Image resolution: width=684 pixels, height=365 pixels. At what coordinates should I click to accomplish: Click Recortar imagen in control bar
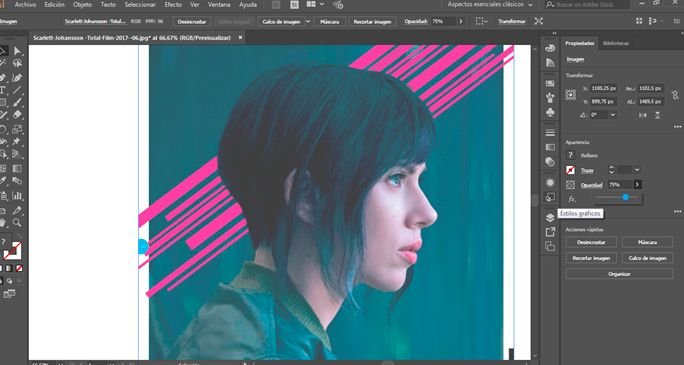tap(372, 21)
